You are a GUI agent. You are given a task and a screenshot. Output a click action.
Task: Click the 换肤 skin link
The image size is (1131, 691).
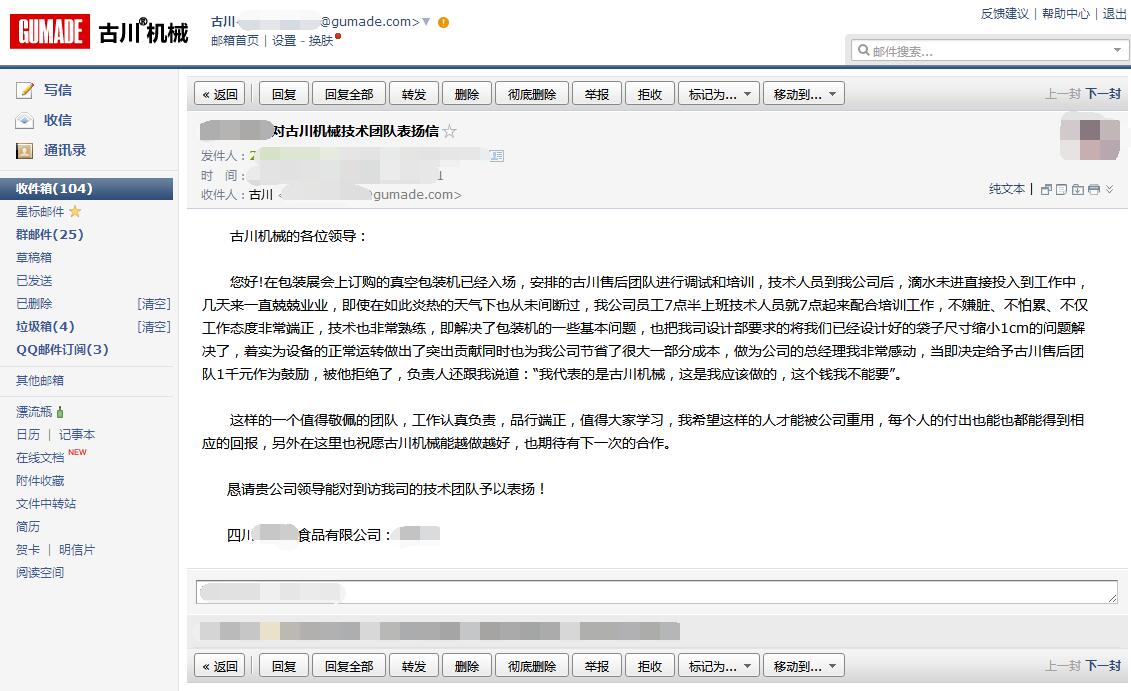[321, 41]
